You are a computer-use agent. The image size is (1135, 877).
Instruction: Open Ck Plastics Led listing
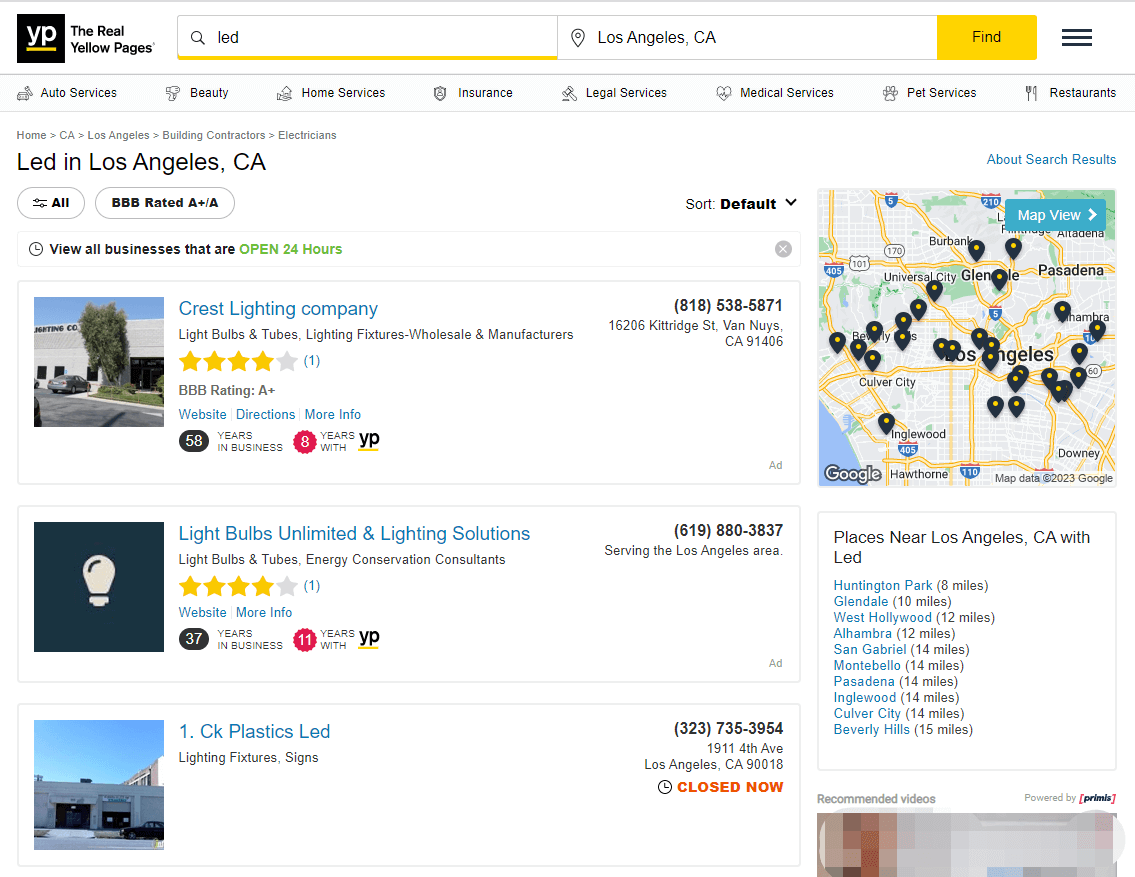click(x=254, y=732)
